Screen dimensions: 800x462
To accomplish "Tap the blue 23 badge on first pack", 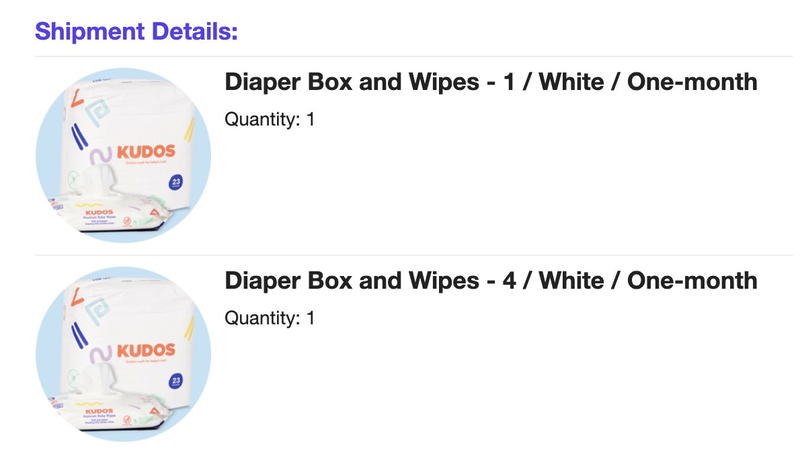I will coord(176,182).
